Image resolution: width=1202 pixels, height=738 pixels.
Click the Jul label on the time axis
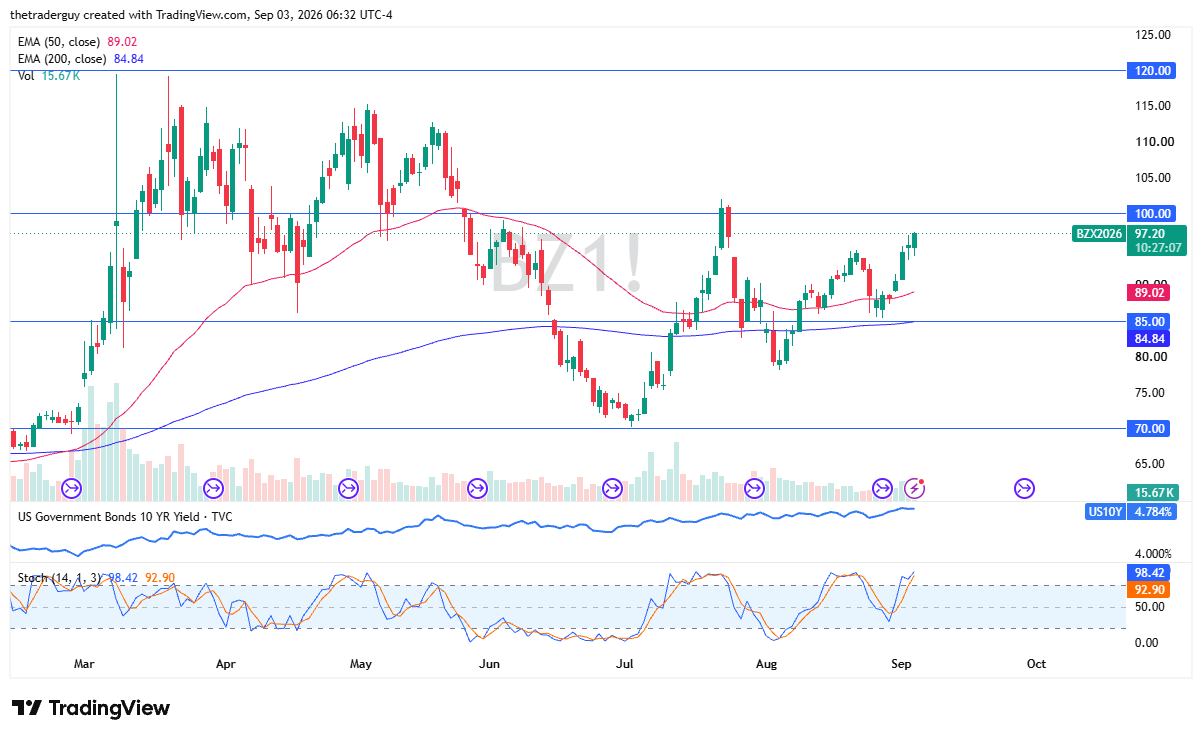click(625, 664)
